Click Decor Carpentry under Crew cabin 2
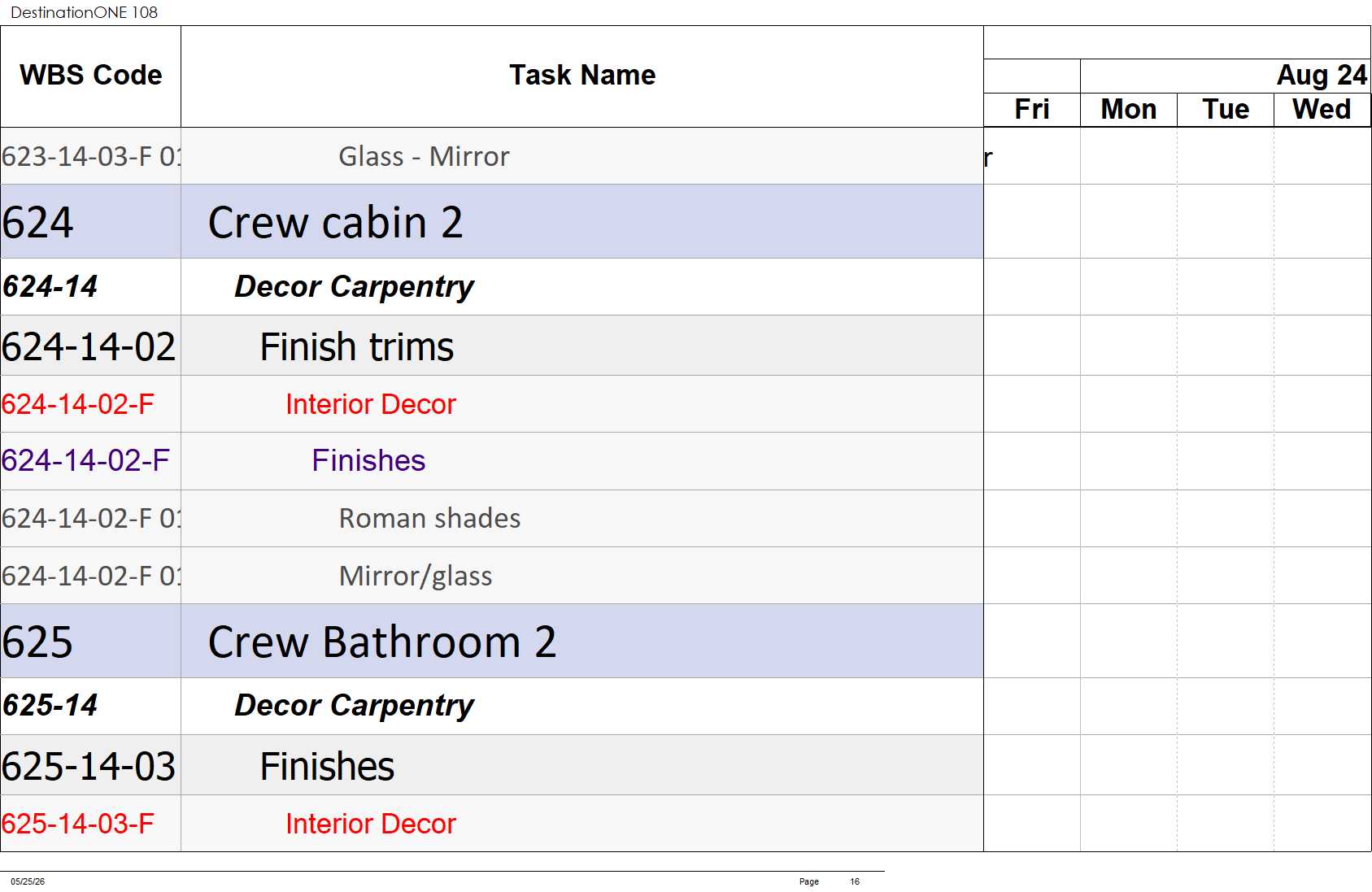1372x892 pixels. point(354,286)
